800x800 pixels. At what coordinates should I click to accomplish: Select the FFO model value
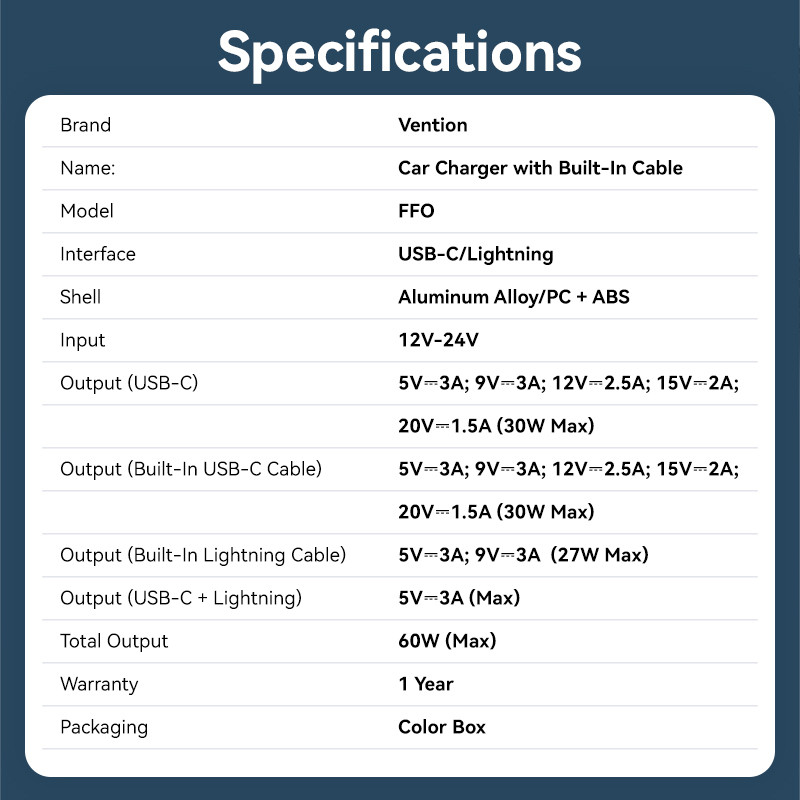click(x=416, y=211)
